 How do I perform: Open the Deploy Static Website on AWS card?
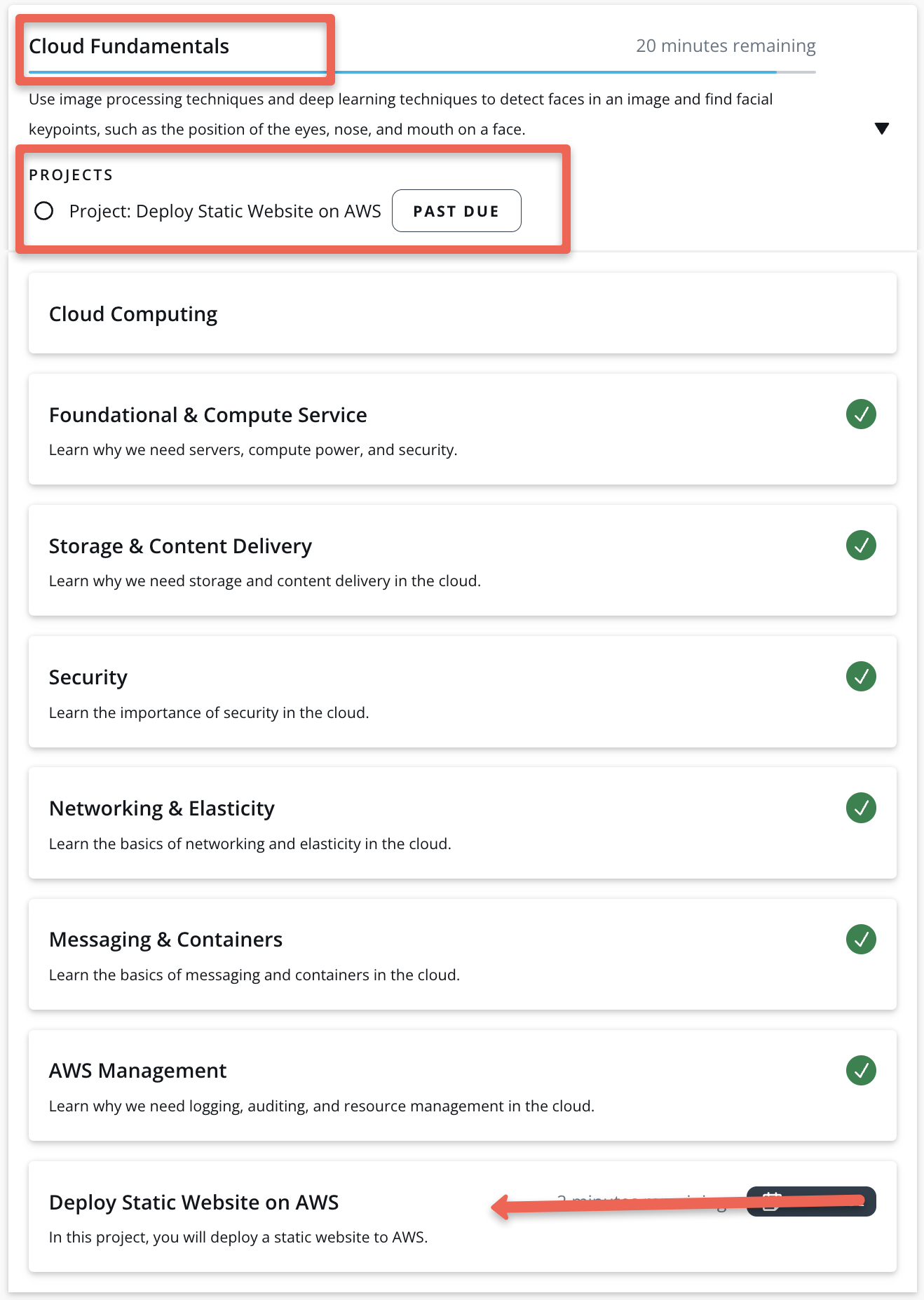194,1203
